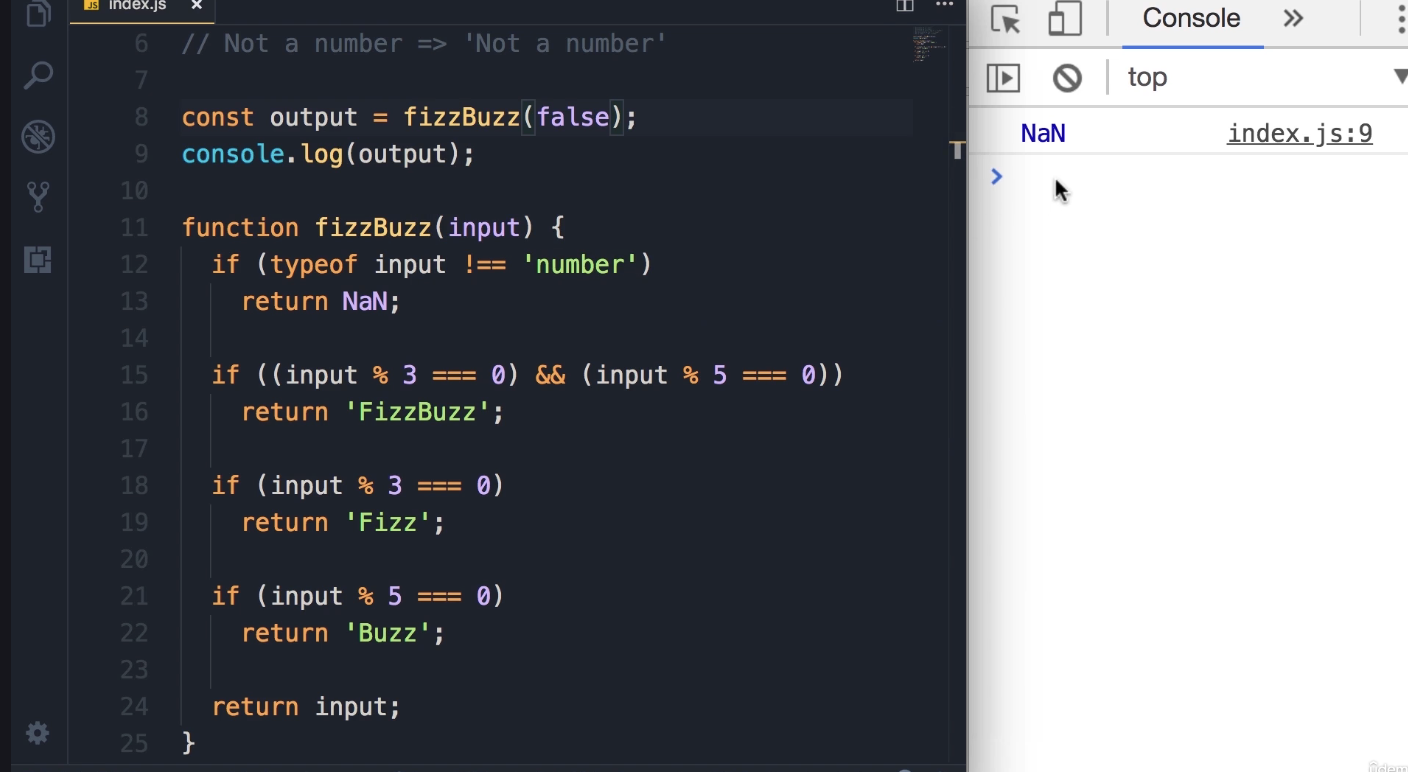The height and width of the screenshot is (772, 1408).
Task: Split the editor with the split icon
Action: 904,6
